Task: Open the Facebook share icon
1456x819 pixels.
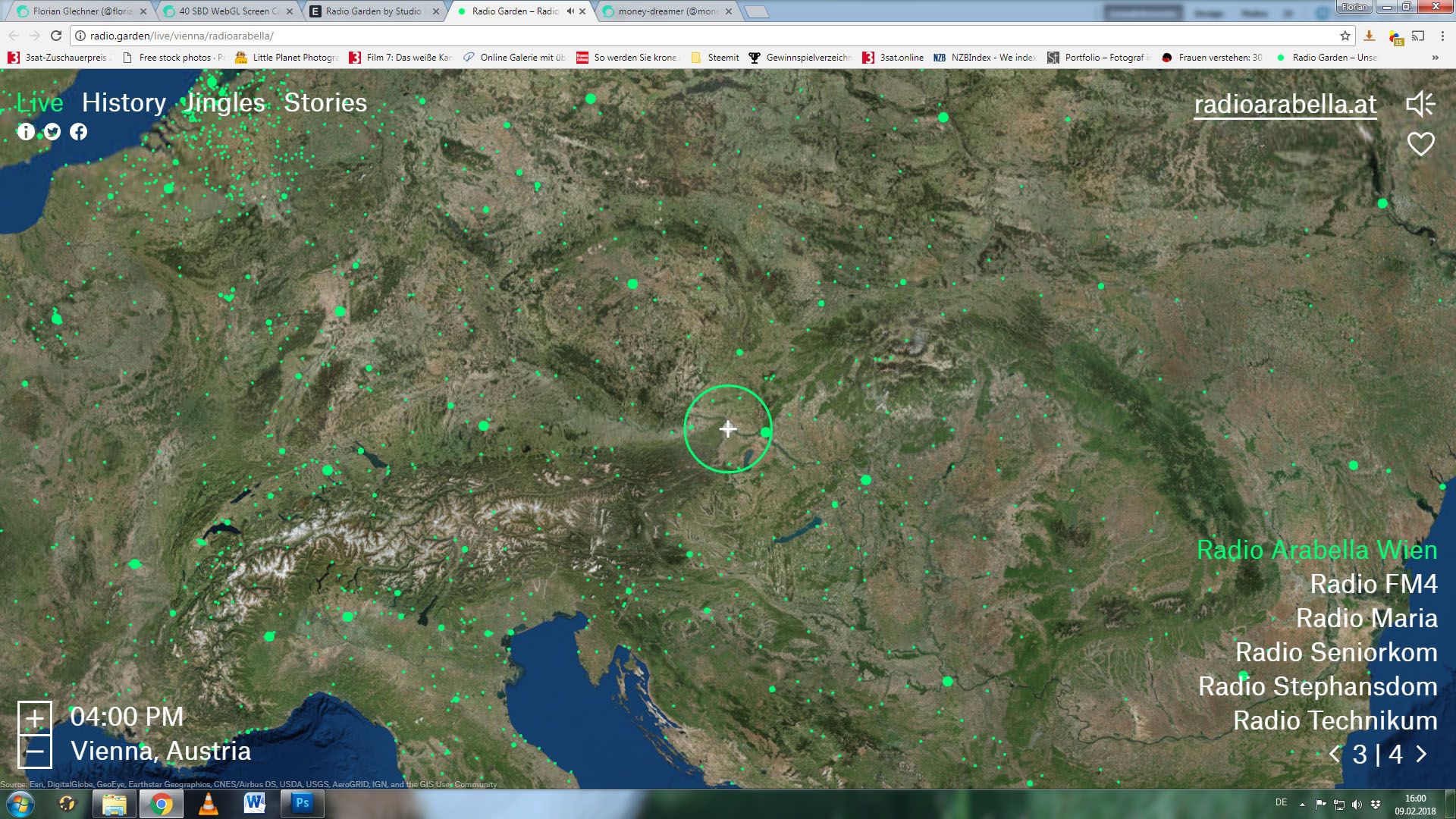Action: coord(78,132)
